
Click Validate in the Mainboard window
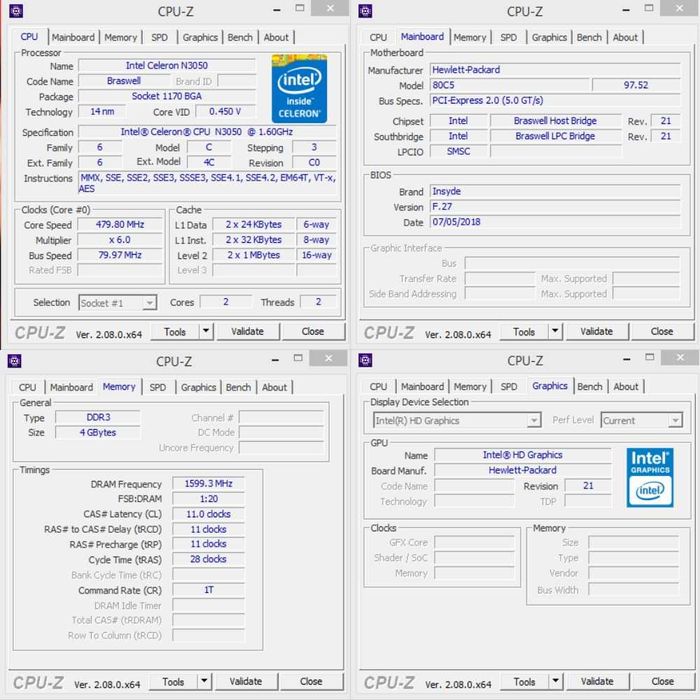tap(597, 332)
